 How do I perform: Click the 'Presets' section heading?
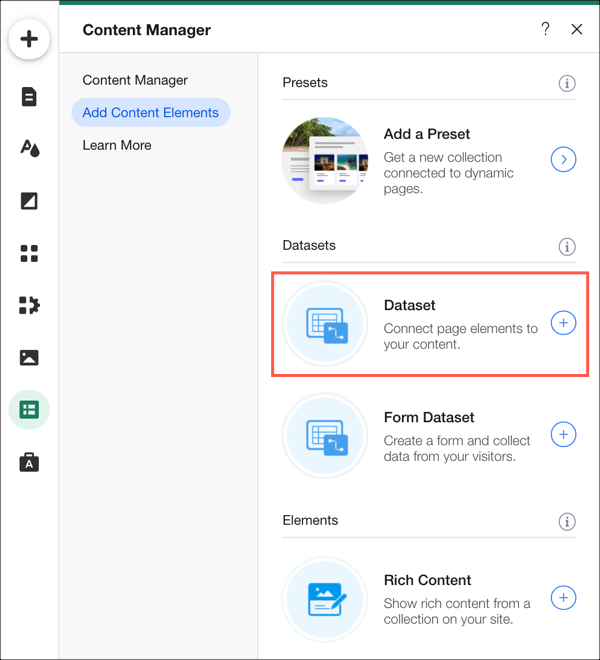(305, 82)
